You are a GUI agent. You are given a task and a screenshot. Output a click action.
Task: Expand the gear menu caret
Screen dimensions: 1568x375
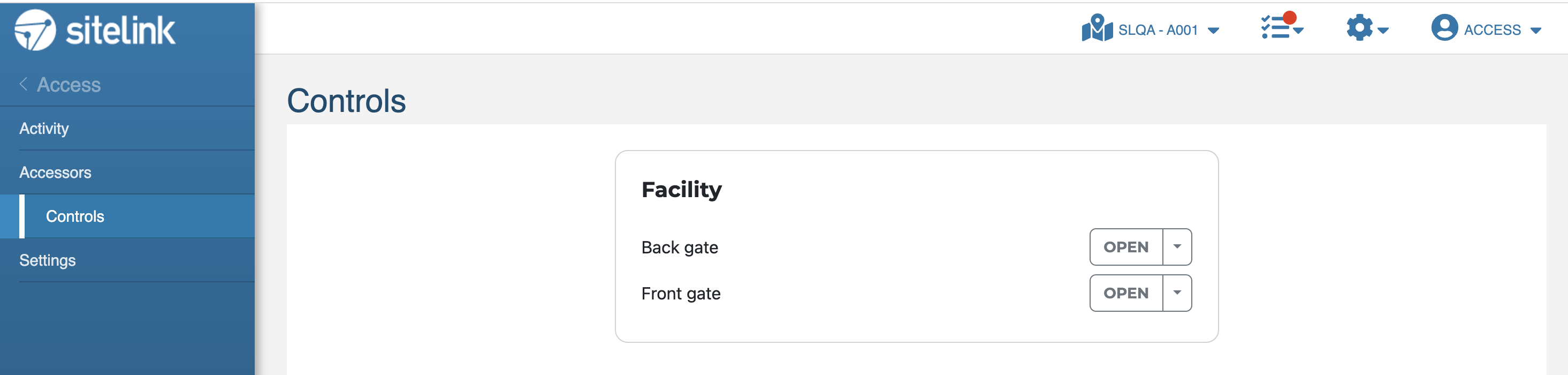click(1382, 31)
